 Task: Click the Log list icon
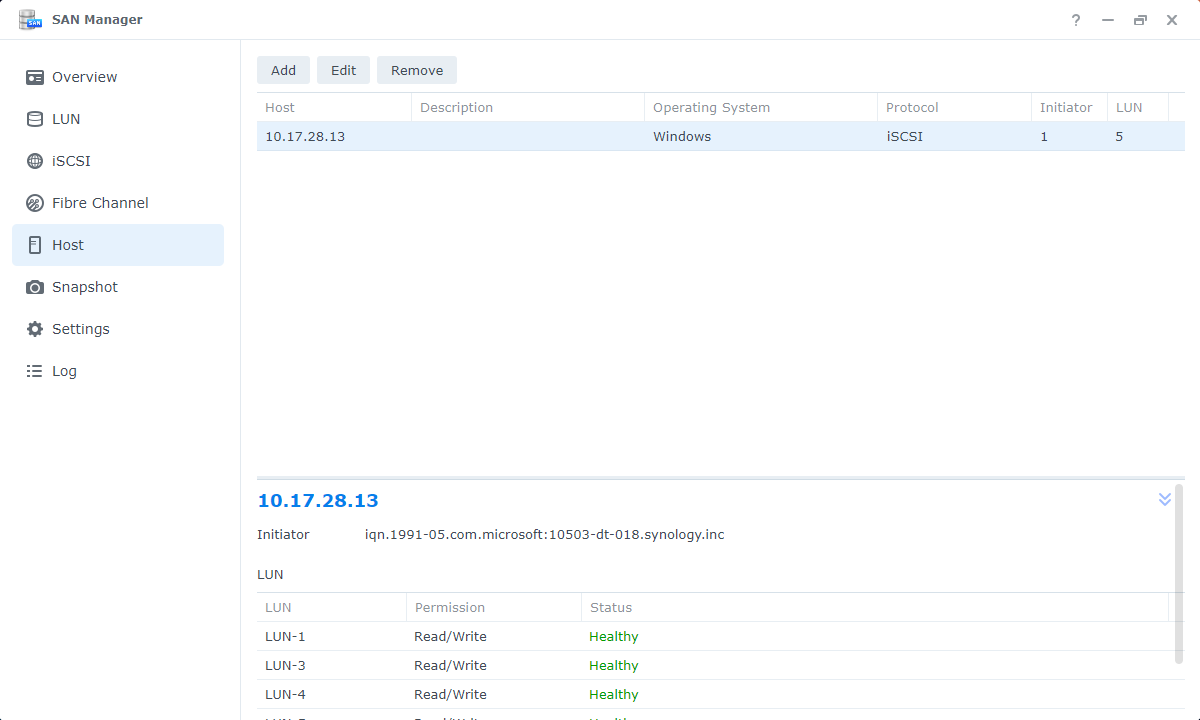point(35,371)
